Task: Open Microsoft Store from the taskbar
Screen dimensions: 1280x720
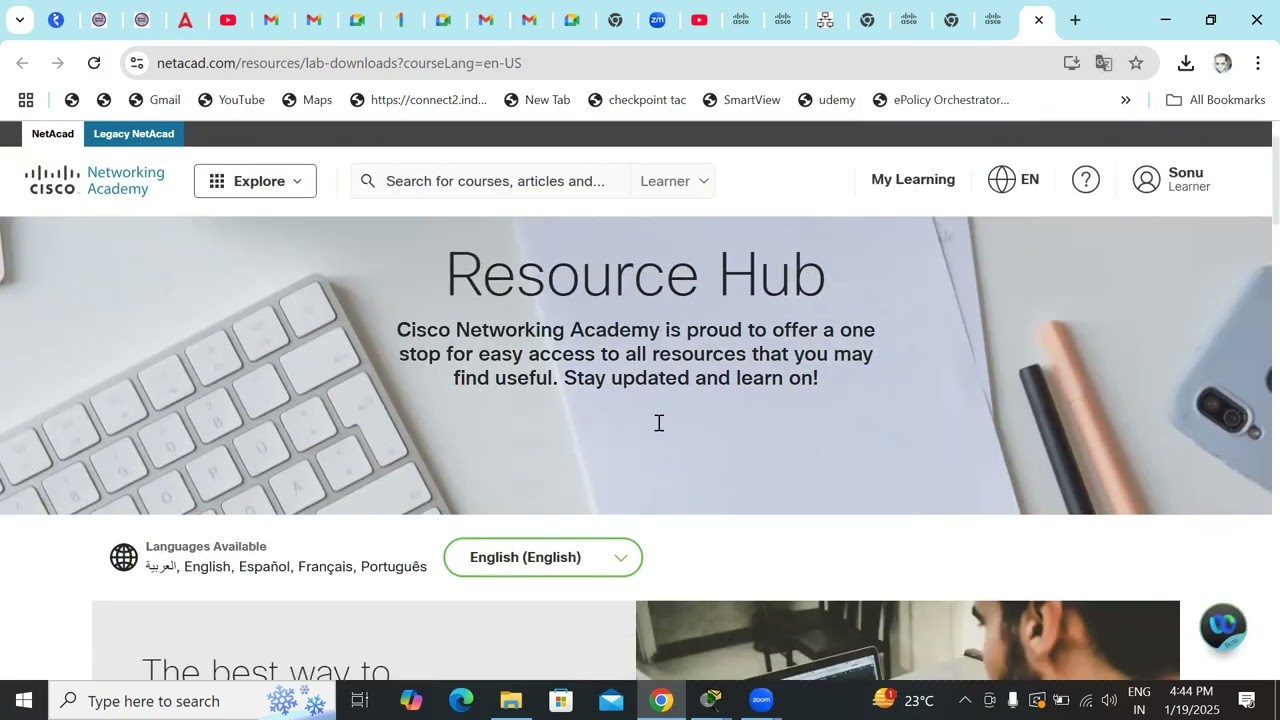Action: [x=561, y=700]
